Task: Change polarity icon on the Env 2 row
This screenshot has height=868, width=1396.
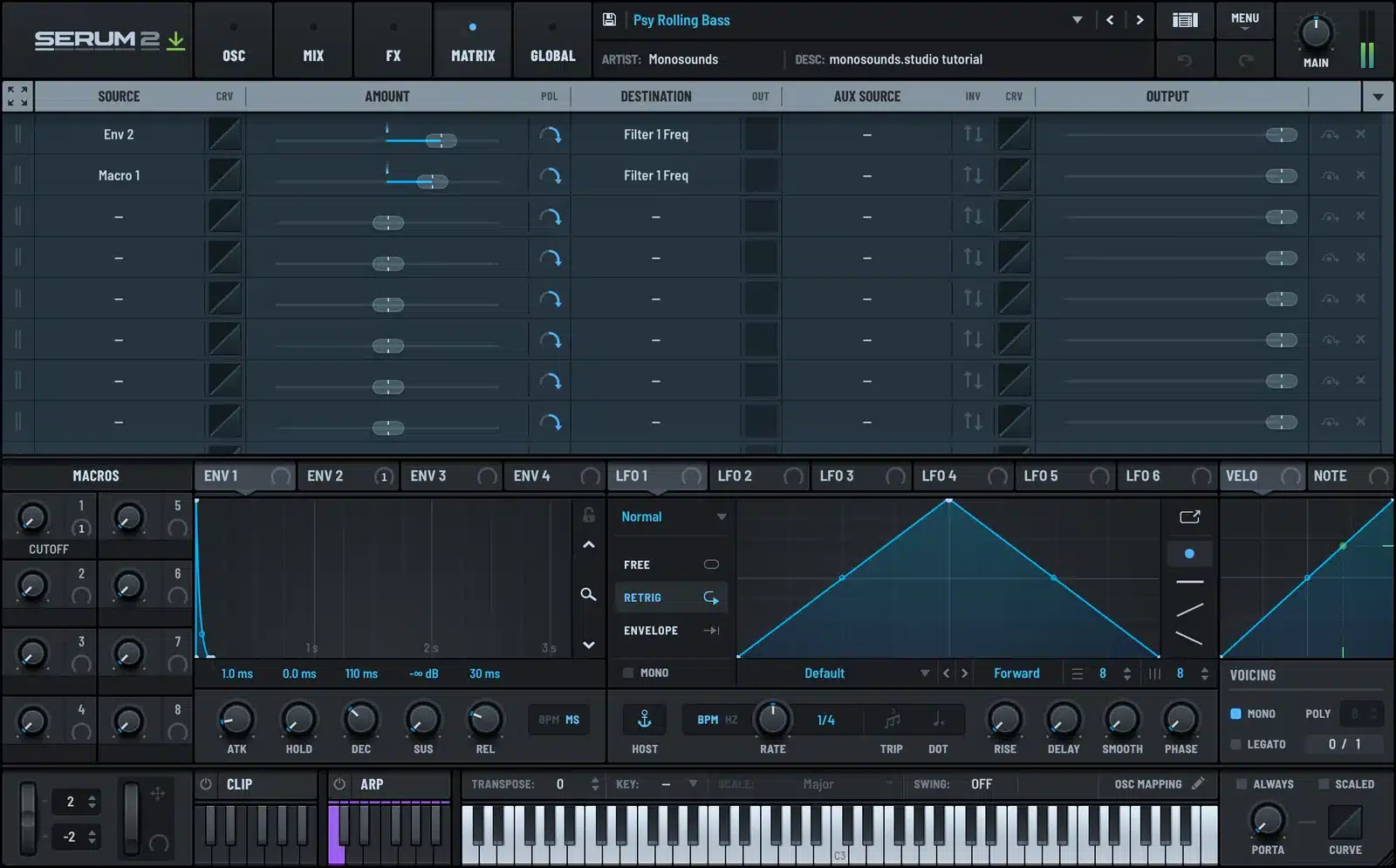Action: coord(550,134)
